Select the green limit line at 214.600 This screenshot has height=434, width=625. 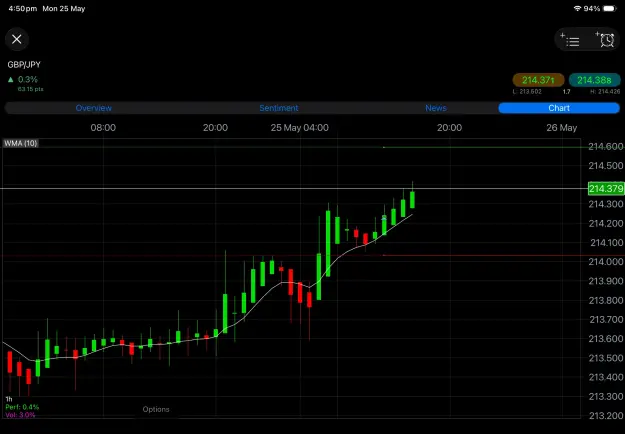(x=482, y=147)
